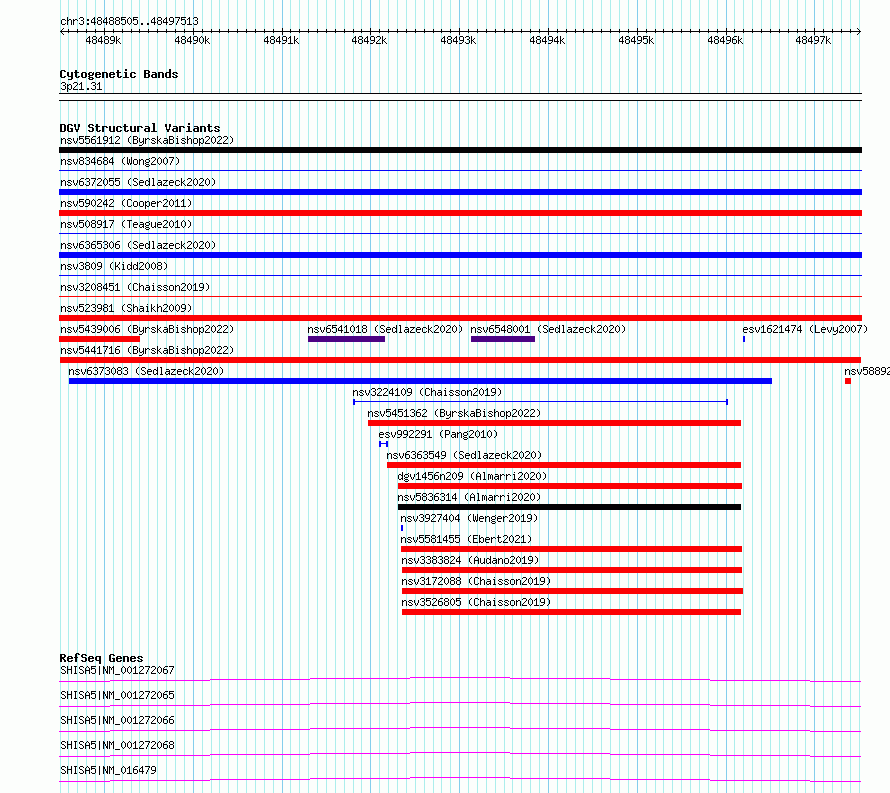Click esv1621474 (Levy2007) label
The image size is (890, 793).
805,329
